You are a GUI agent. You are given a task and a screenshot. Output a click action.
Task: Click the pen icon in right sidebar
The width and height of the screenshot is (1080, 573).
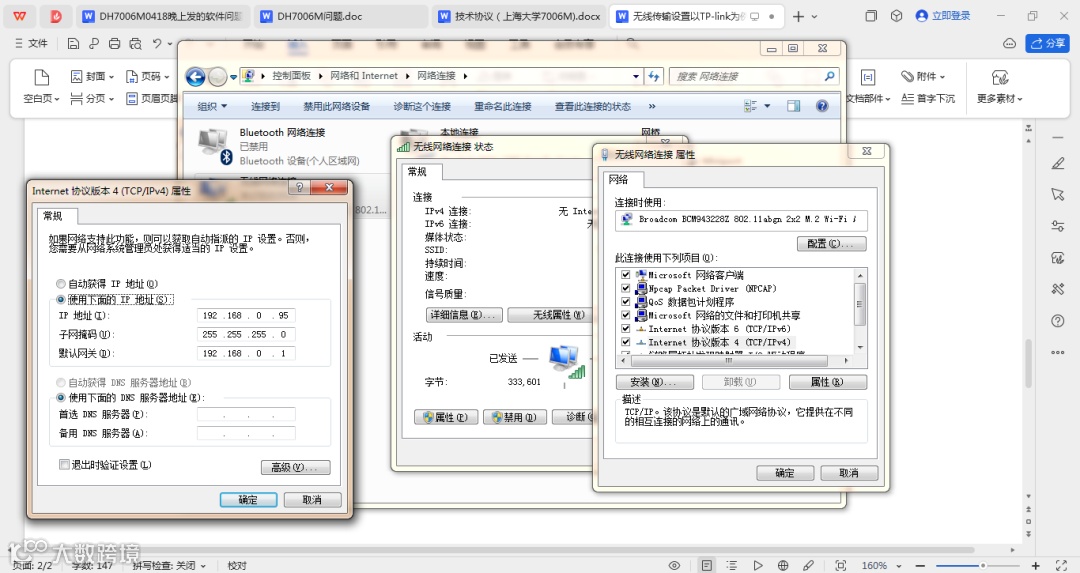point(1058,163)
